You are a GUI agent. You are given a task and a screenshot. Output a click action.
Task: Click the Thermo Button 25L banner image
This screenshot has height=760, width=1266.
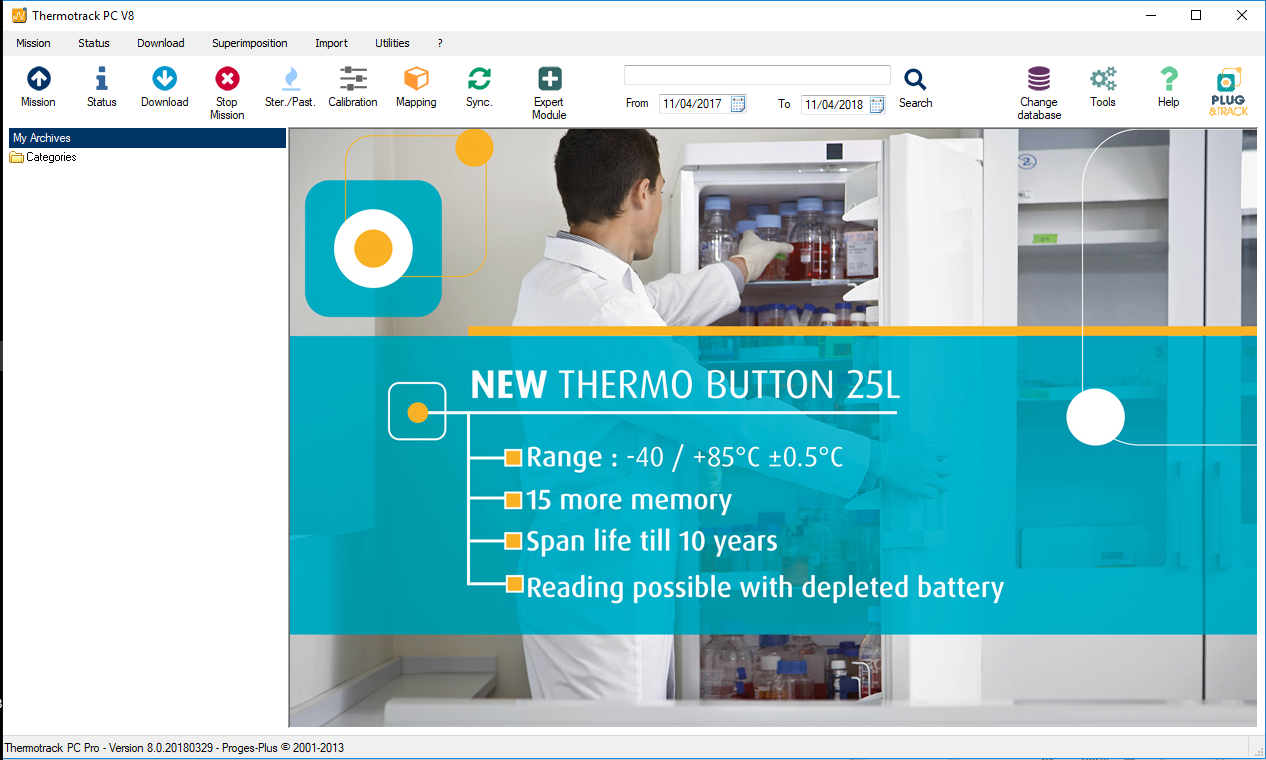pyautogui.click(x=772, y=427)
